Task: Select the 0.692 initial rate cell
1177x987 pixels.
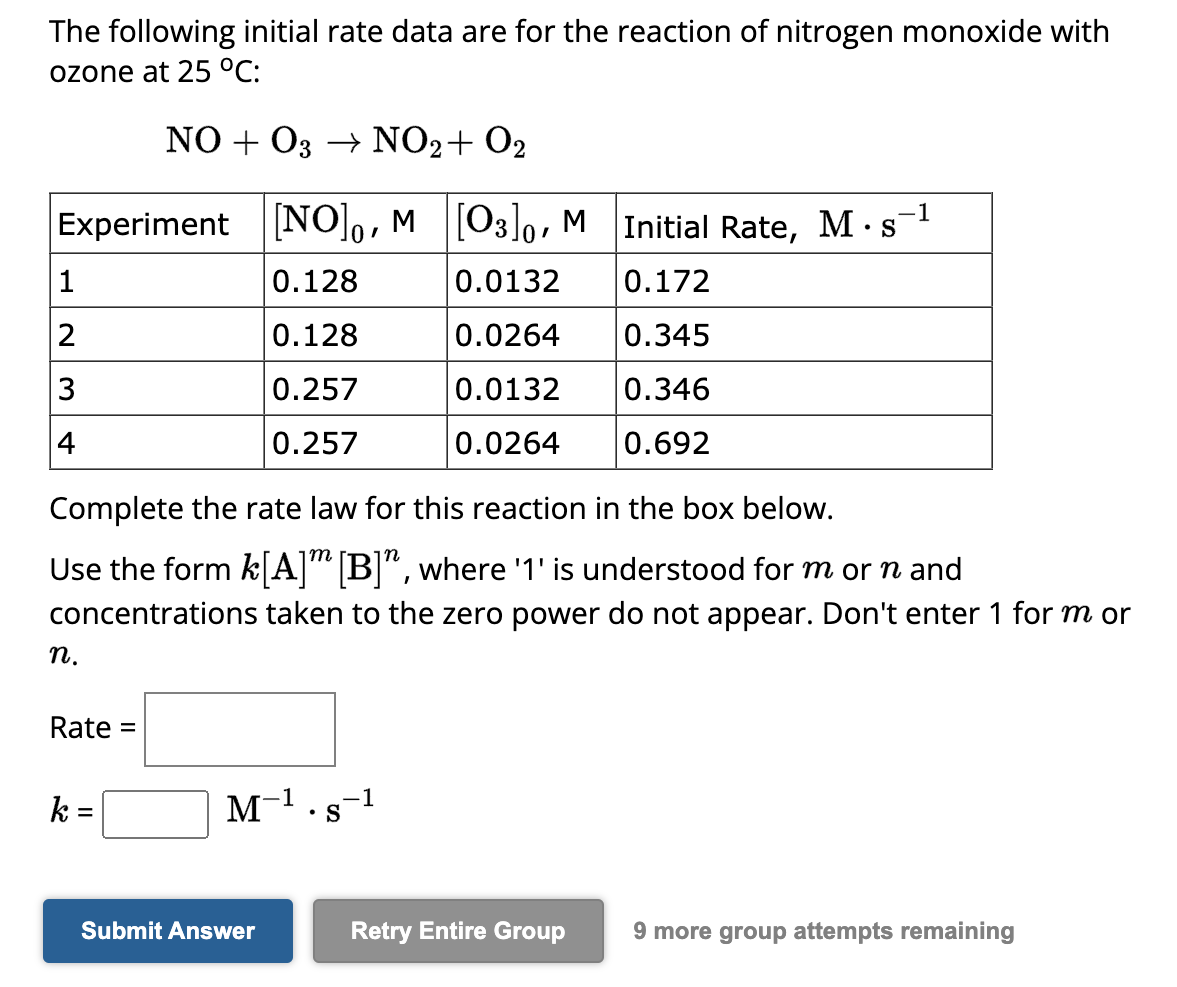Action: (x=663, y=442)
